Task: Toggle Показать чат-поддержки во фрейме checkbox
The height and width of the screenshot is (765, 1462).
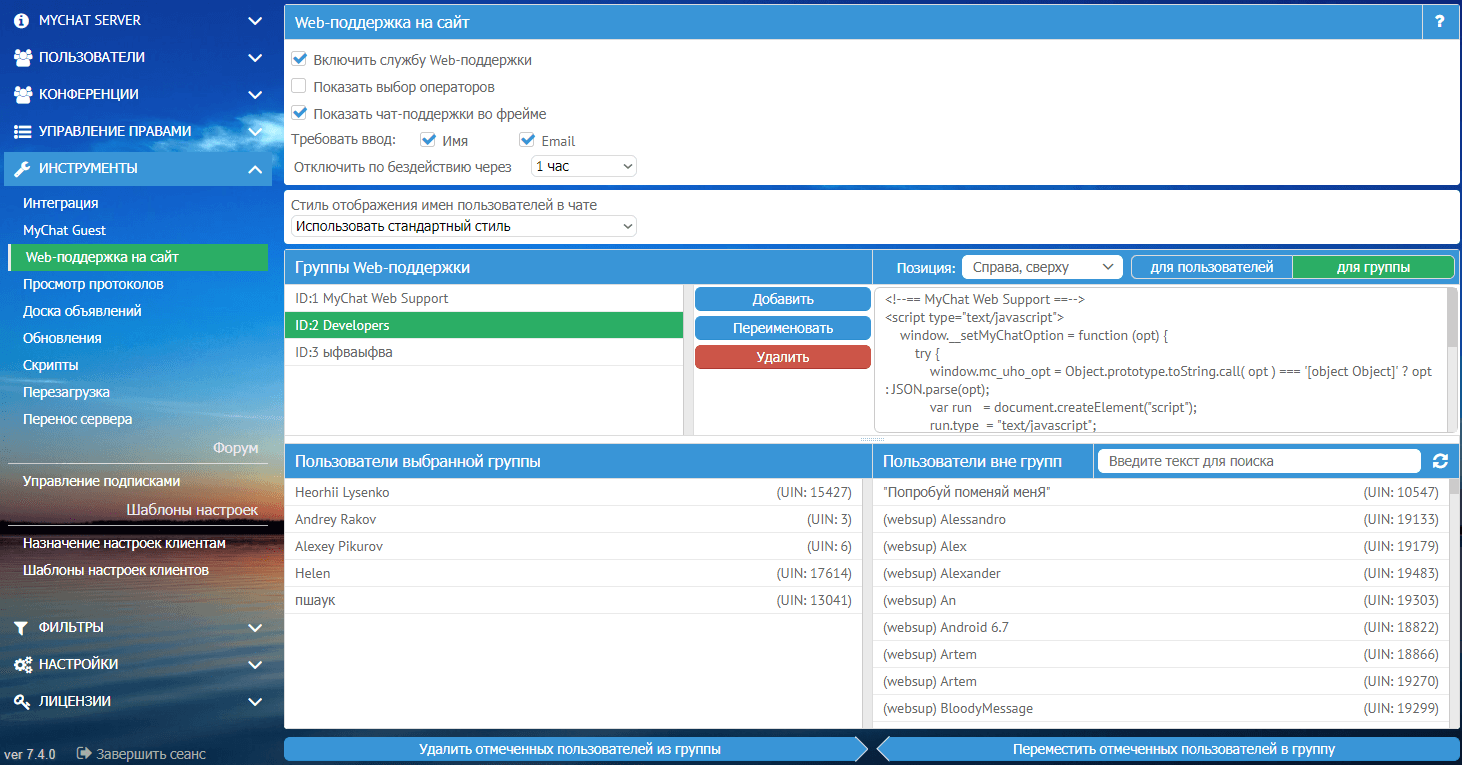Action: 299,114
